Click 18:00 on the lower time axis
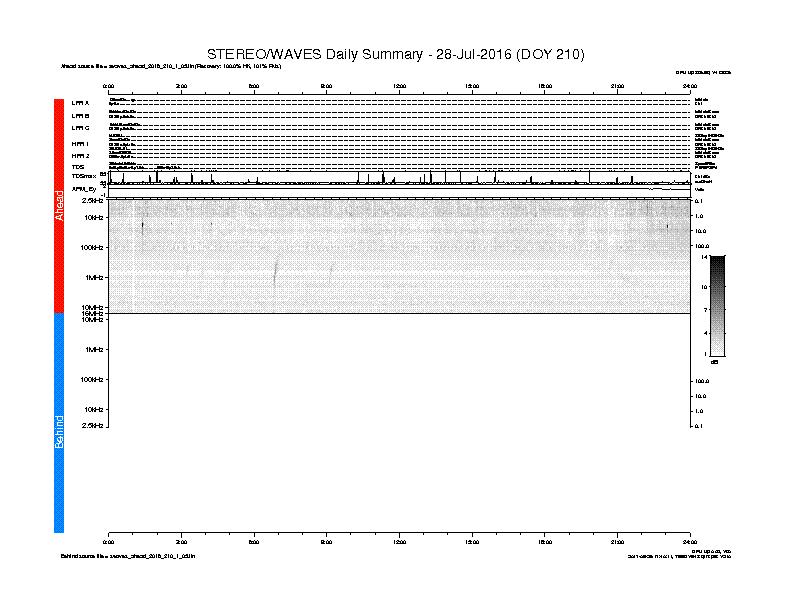This screenshot has height=612, width=792. 545,542
